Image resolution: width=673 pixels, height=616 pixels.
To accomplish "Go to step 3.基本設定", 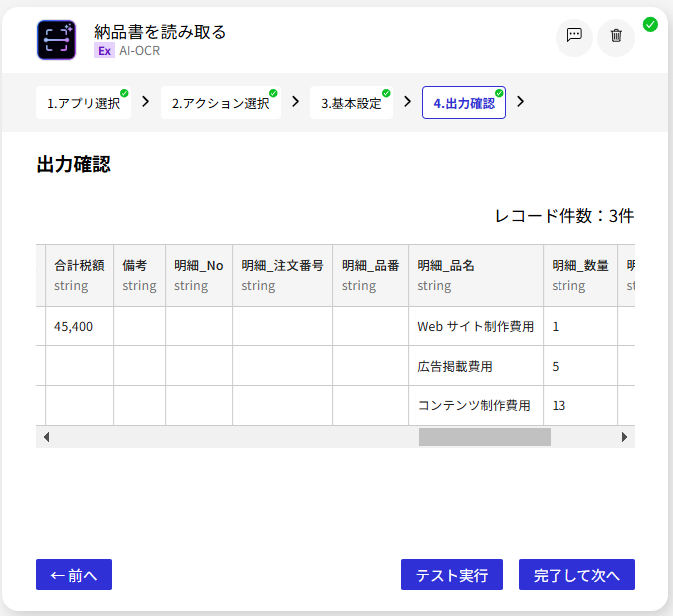I will pos(351,103).
